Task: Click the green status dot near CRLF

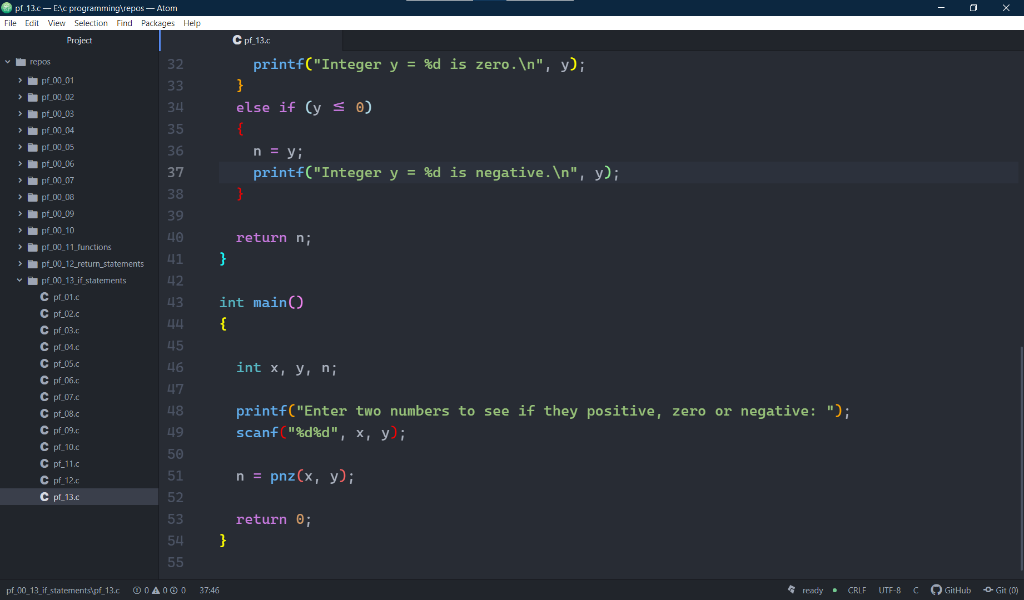Action: tap(835, 590)
